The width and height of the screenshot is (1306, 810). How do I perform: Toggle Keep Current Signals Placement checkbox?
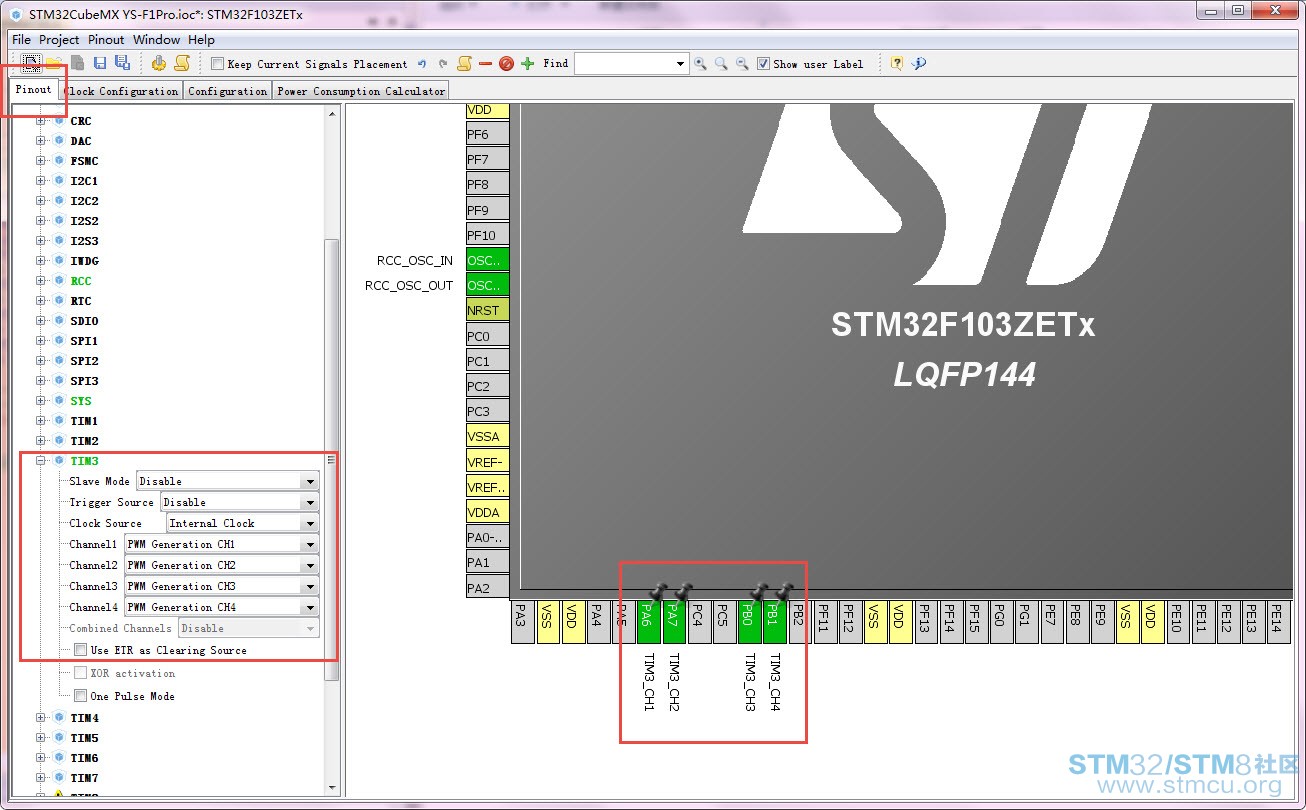tap(217, 64)
